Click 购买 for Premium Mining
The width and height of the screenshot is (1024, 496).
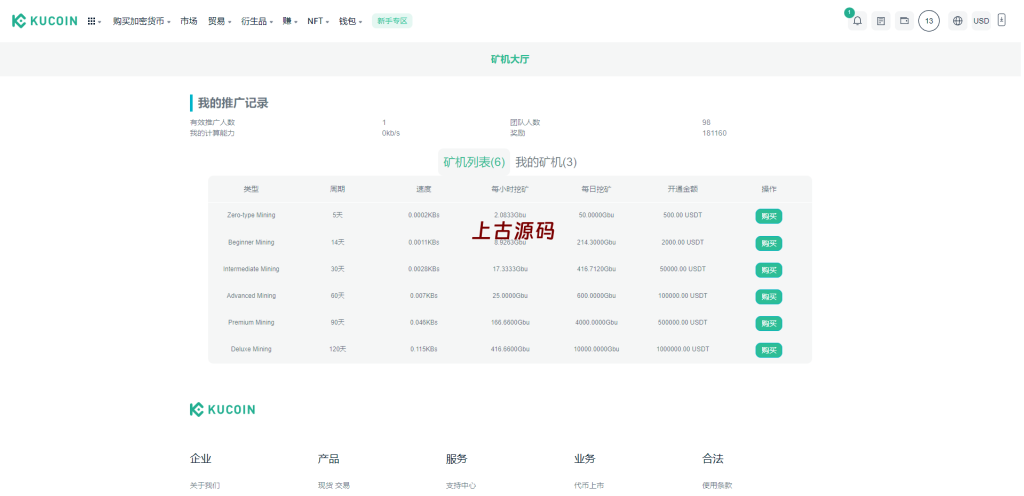(769, 323)
